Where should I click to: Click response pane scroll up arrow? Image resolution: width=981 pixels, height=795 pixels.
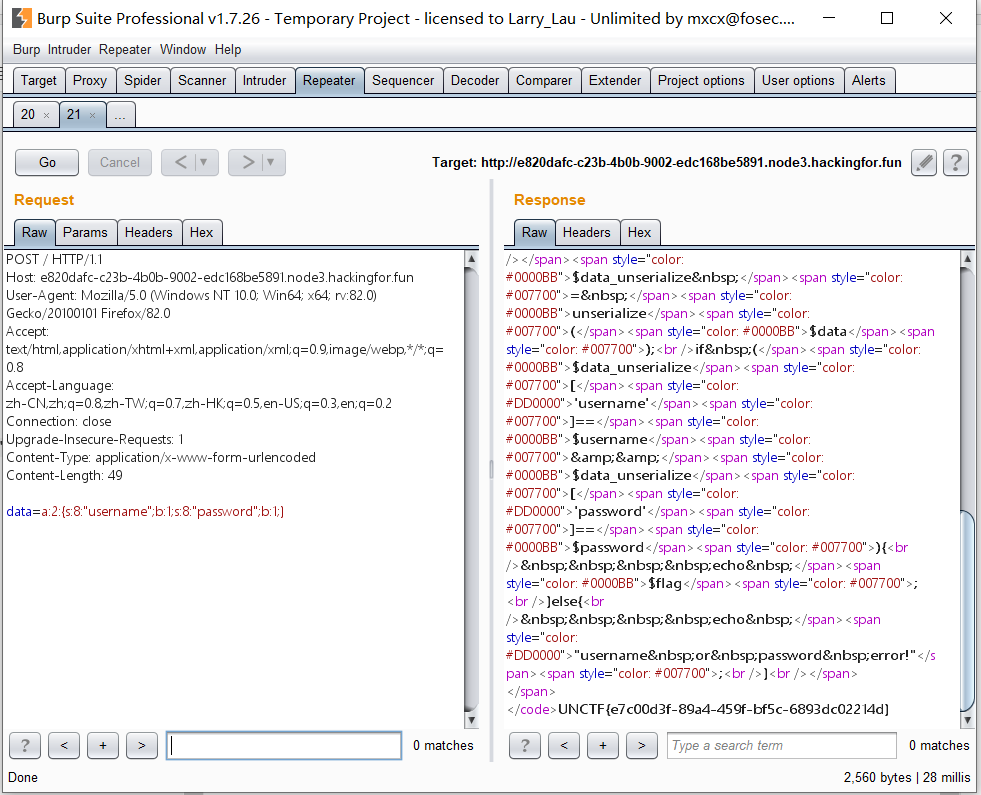tap(967, 258)
